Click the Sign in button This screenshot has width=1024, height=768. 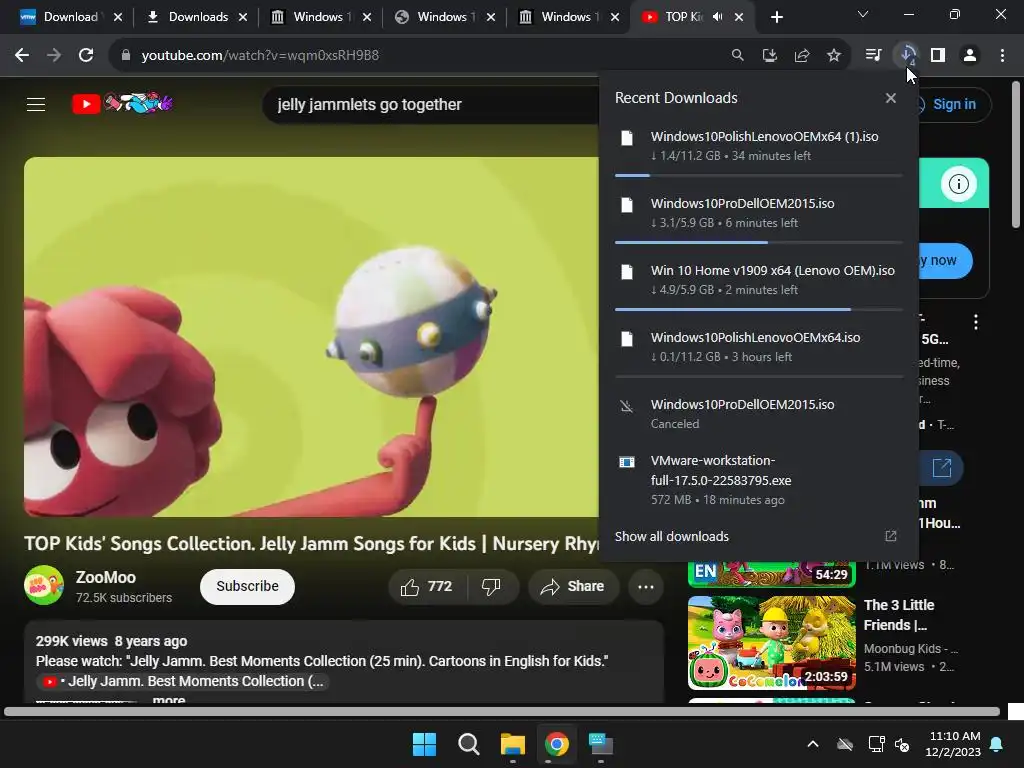point(954,104)
